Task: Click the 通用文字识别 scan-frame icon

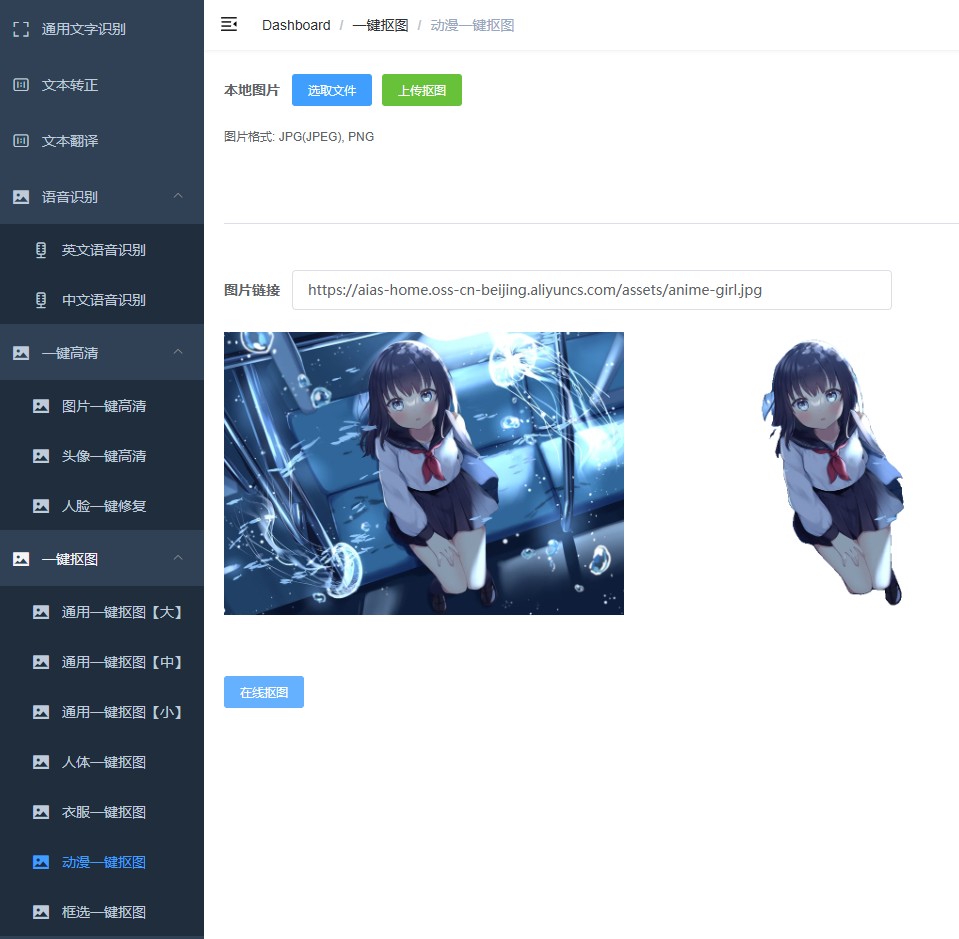Action: pos(21,29)
